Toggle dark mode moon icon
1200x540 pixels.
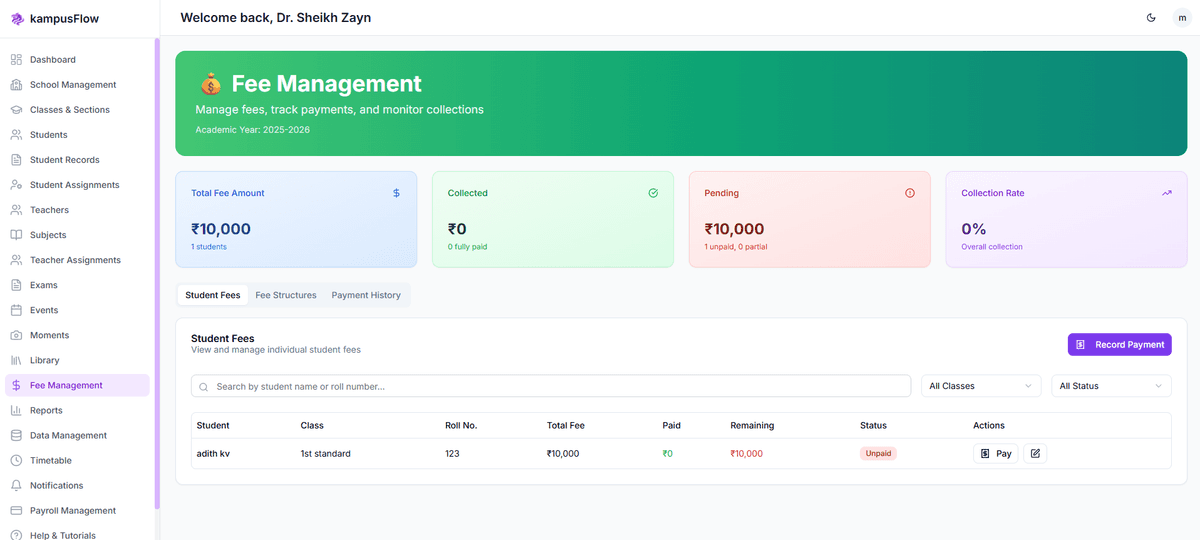pyautogui.click(x=1151, y=18)
